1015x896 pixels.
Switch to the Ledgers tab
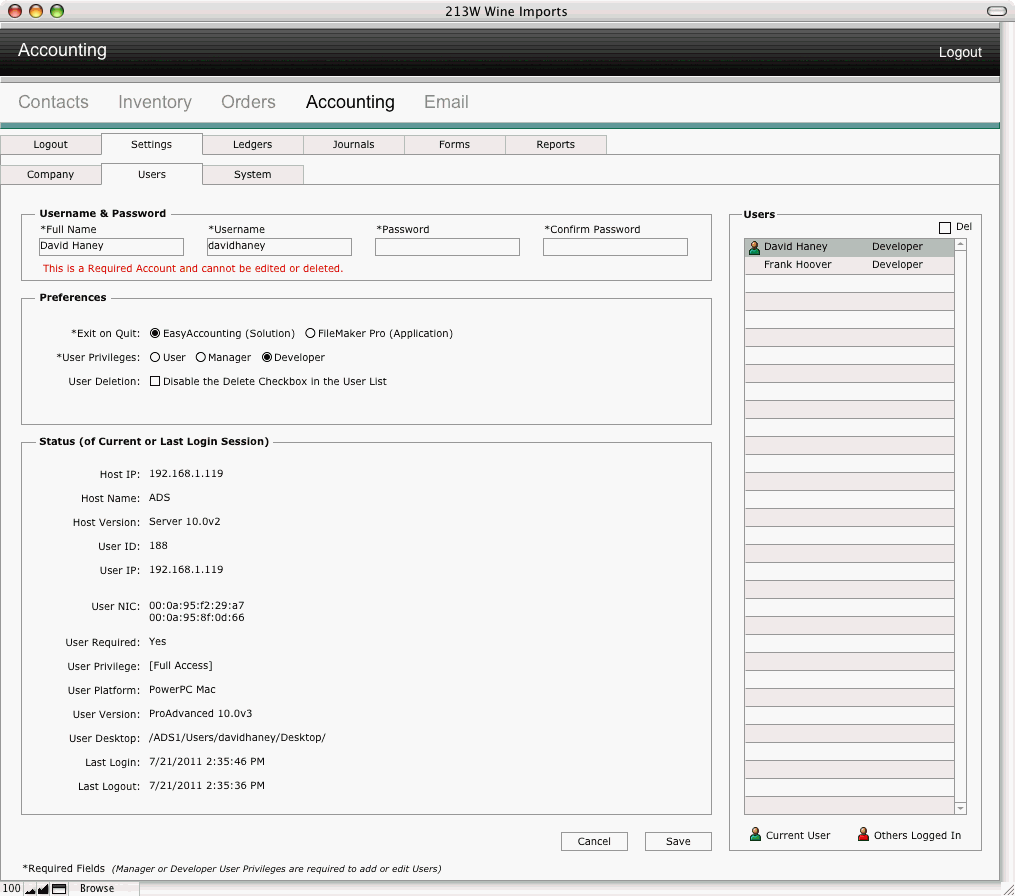(252, 144)
